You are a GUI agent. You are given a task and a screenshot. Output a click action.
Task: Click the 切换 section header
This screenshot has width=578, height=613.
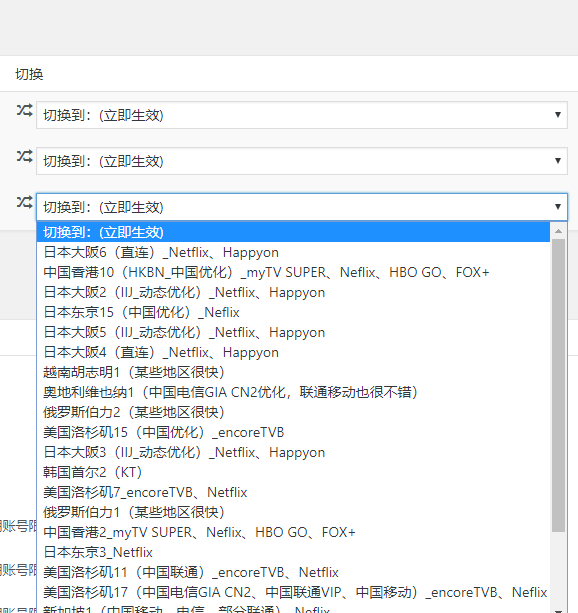(29, 74)
